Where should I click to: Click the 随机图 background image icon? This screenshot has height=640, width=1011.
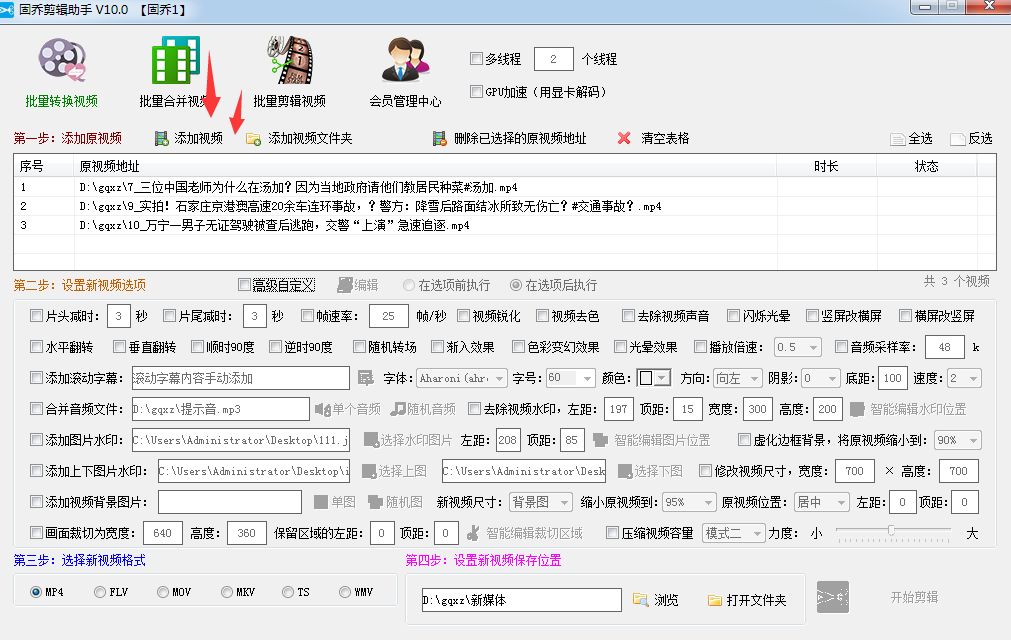pyautogui.click(x=375, y=502)
